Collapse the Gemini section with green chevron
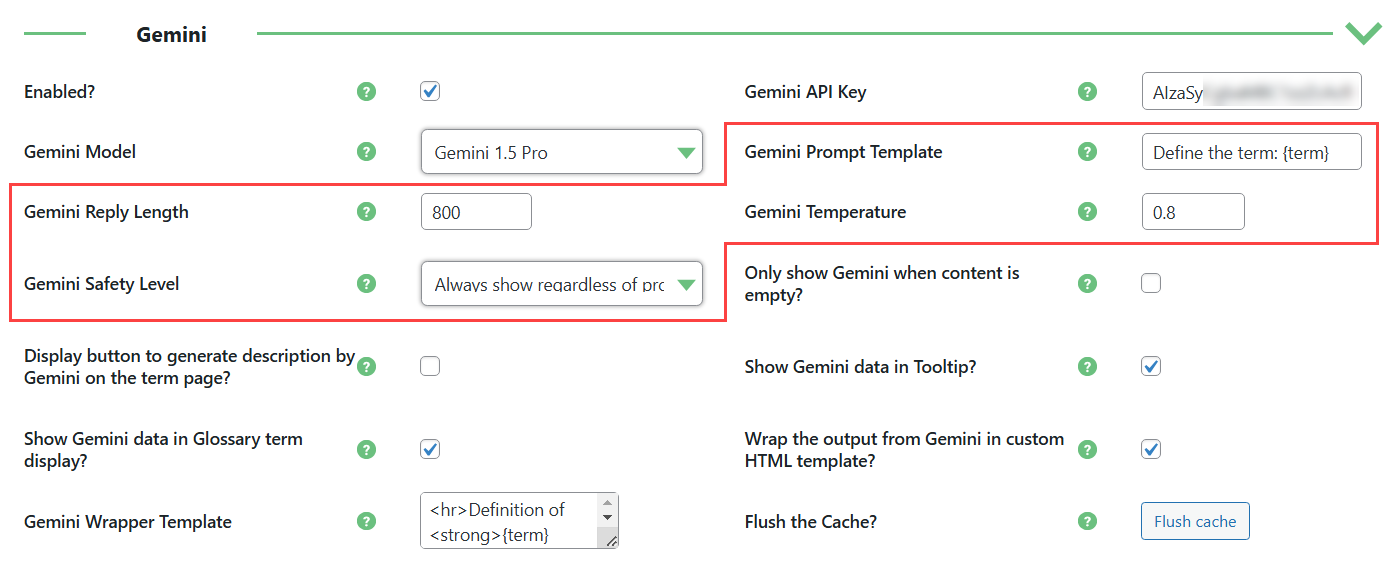The width and height of the screenshot is (1400, 570). 1363,34
